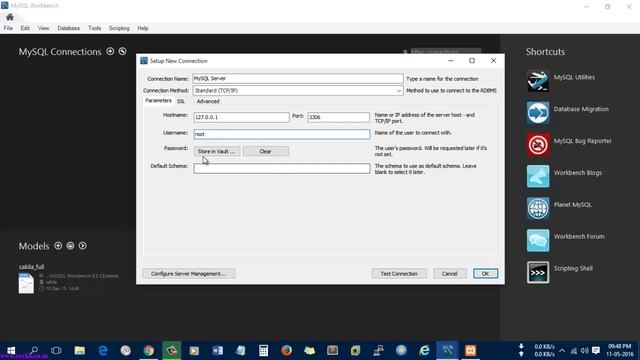Open the Help menu
This screenshot has height=360, width=640.
point(142,28)
